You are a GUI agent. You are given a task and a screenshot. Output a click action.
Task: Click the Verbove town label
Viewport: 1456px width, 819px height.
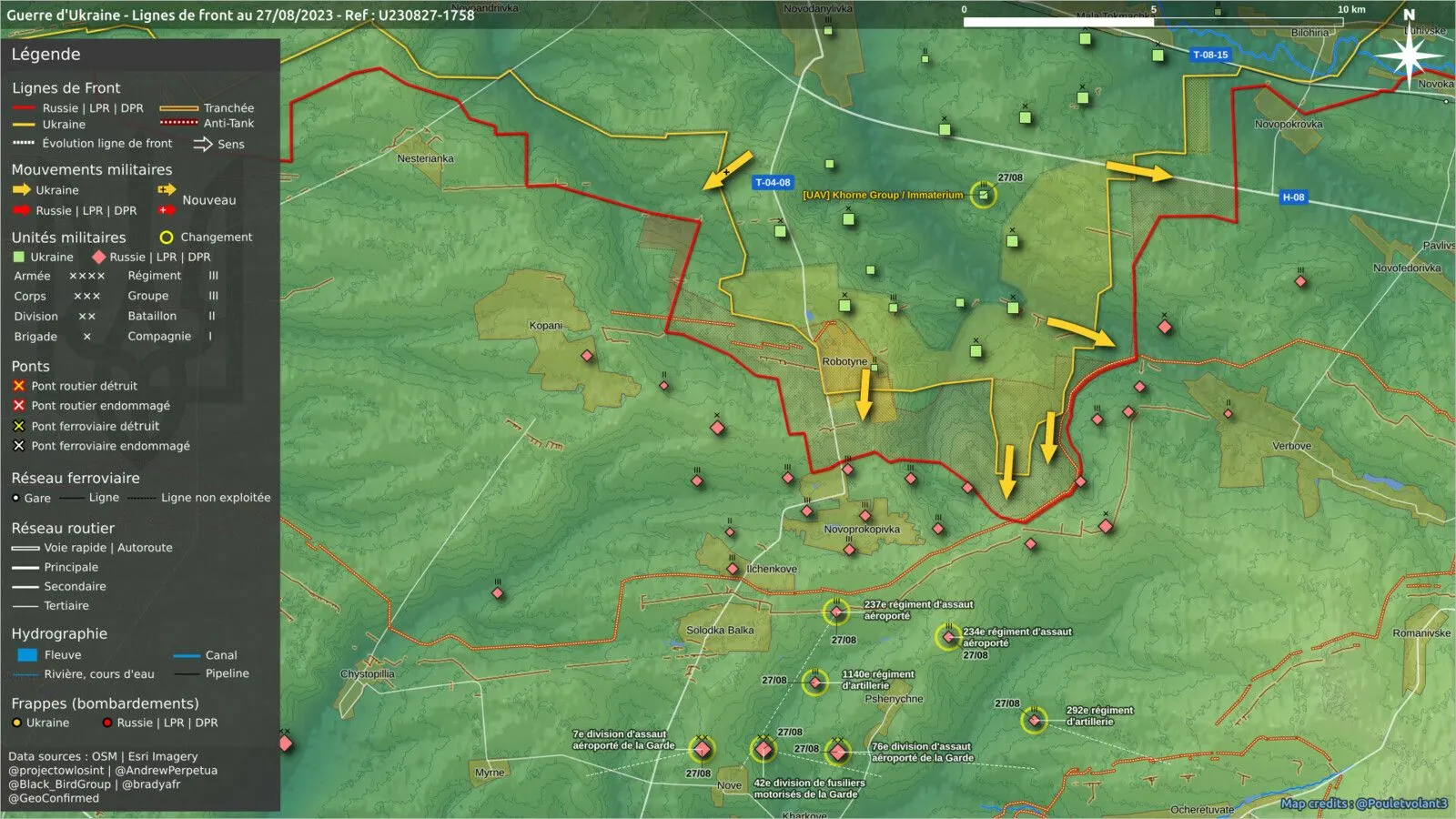point(1291,446)
